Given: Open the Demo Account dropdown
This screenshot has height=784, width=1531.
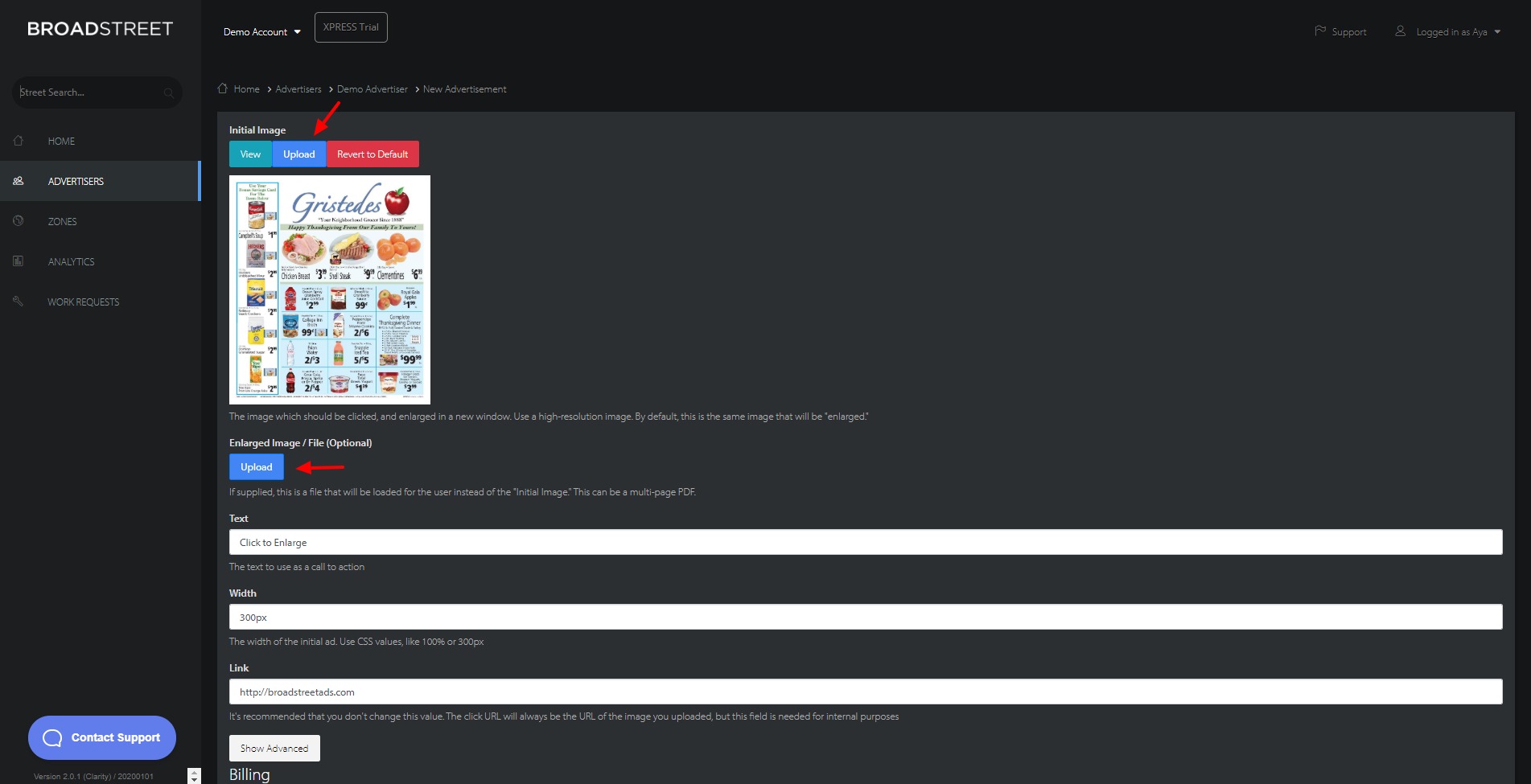Looking at the screenshot, I should [x=261, y=32].
